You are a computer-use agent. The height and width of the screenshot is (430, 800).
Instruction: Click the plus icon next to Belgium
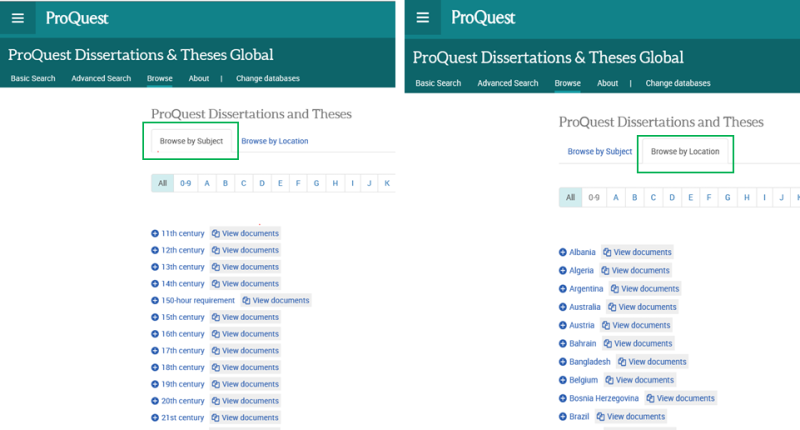[x=563, y=380]
